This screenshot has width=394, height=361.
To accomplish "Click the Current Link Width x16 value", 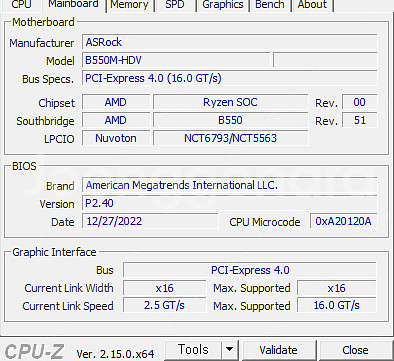I will [x=165, y=288].
